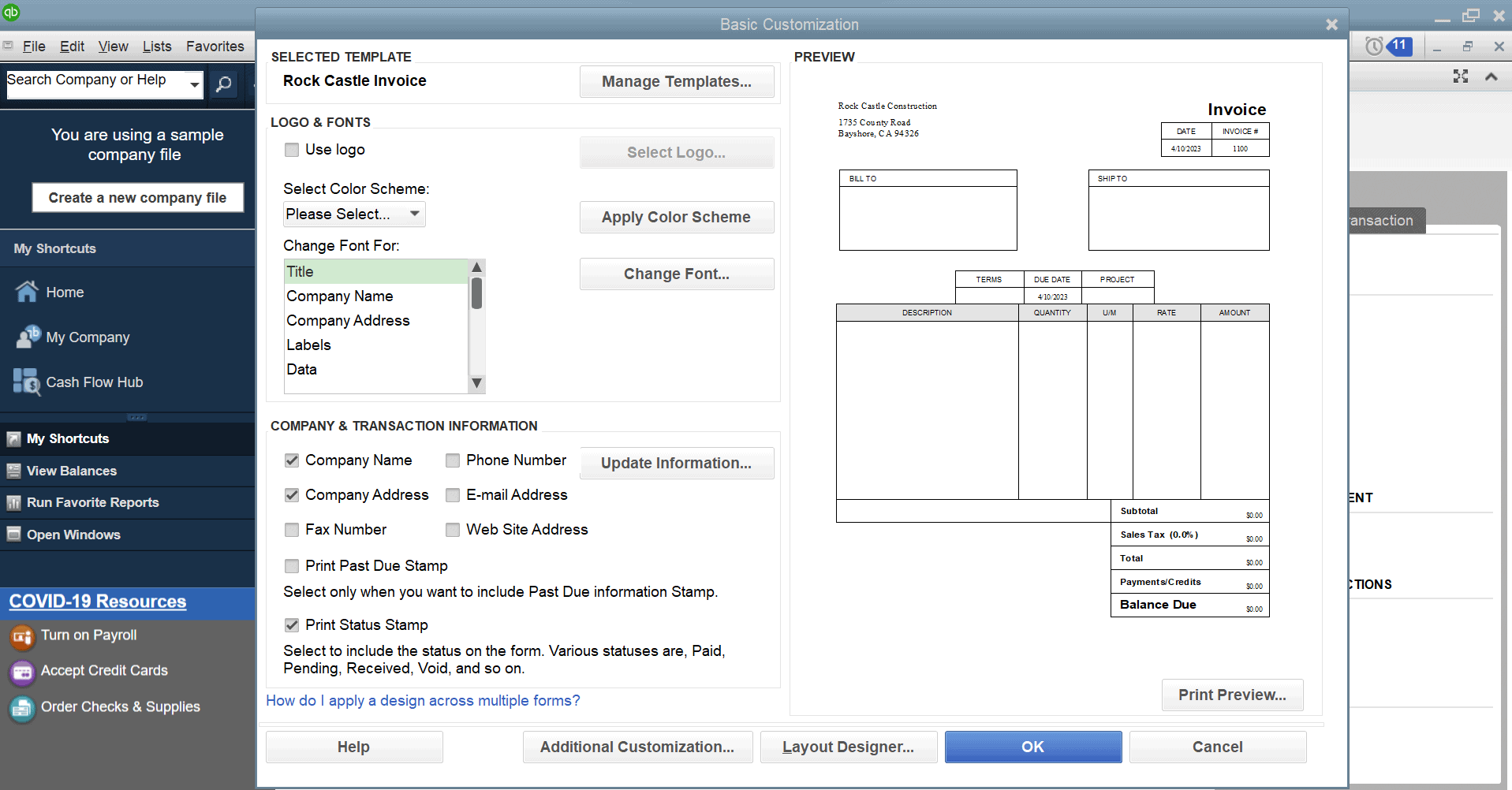Check the Web Site Address checkbox

(x=453, y=530)
